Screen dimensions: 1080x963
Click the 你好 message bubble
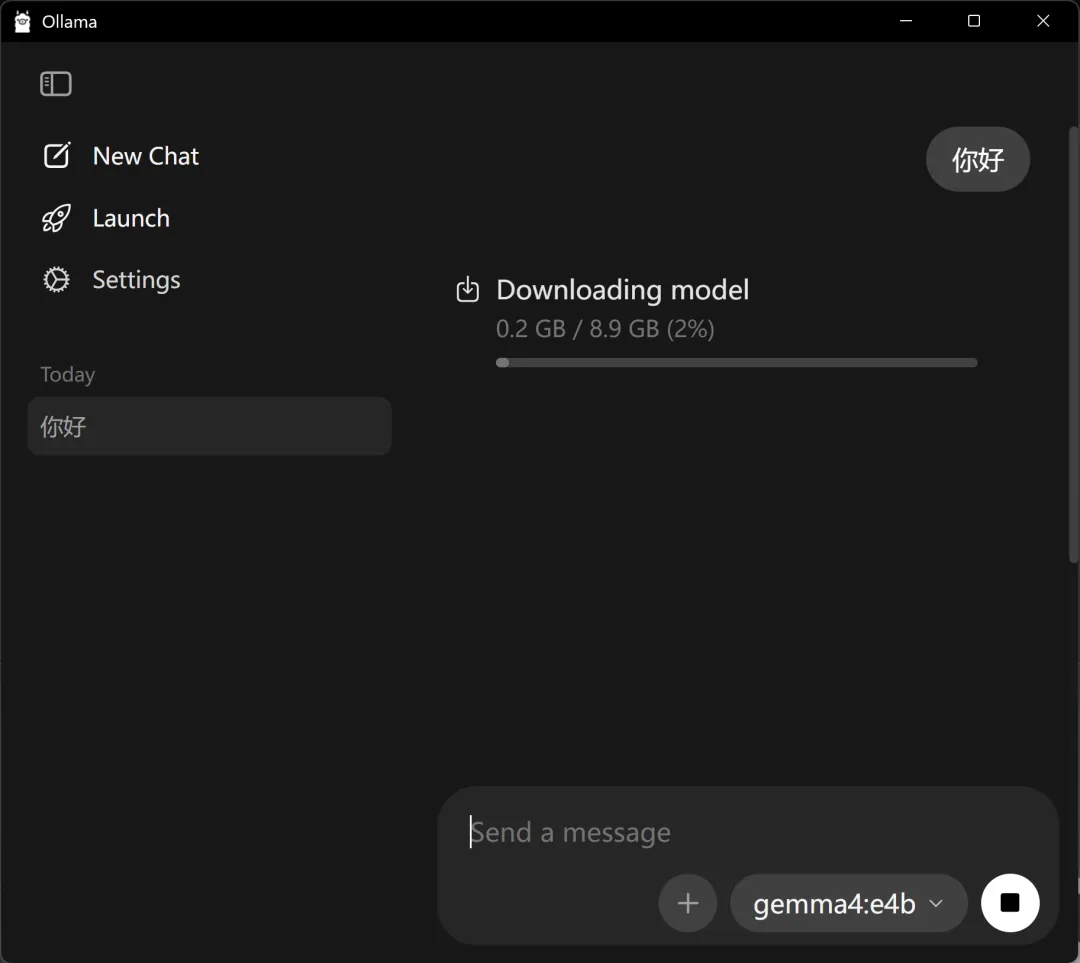point(977,159)
